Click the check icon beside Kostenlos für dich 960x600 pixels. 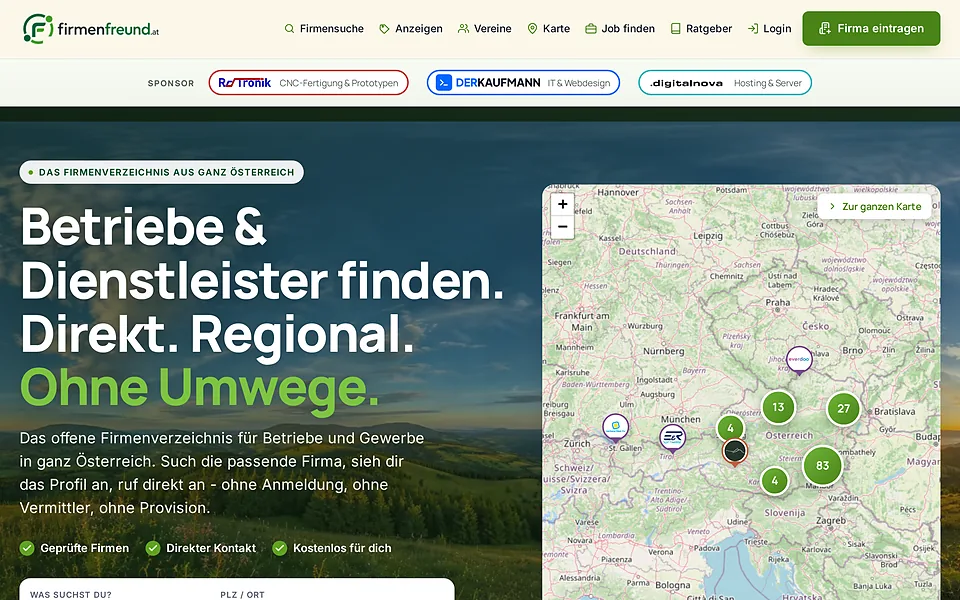pyautogui.click(x=280, y=548)
